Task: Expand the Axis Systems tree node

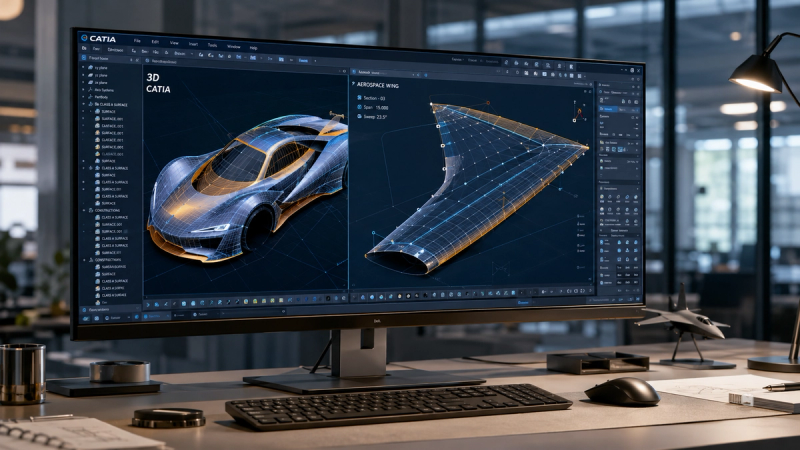Action: coord(84,90)
